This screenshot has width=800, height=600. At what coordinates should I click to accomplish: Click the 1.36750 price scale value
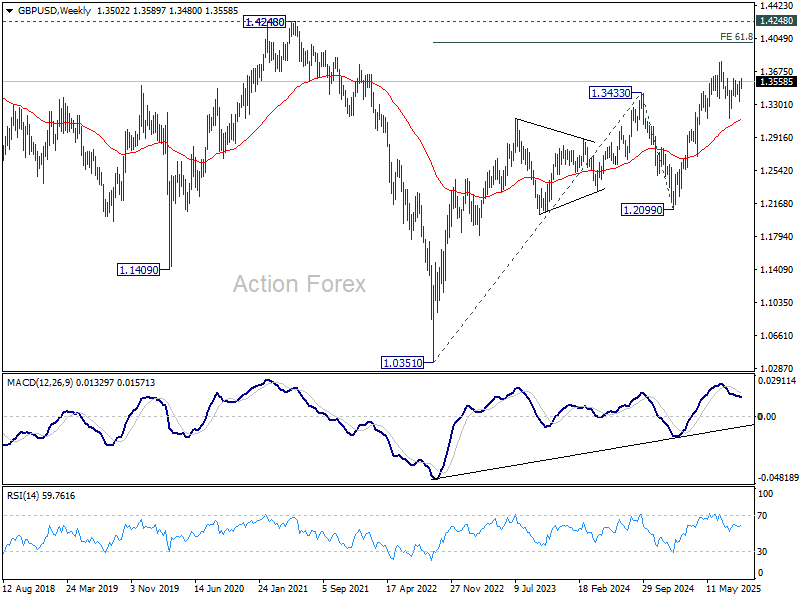777,72
